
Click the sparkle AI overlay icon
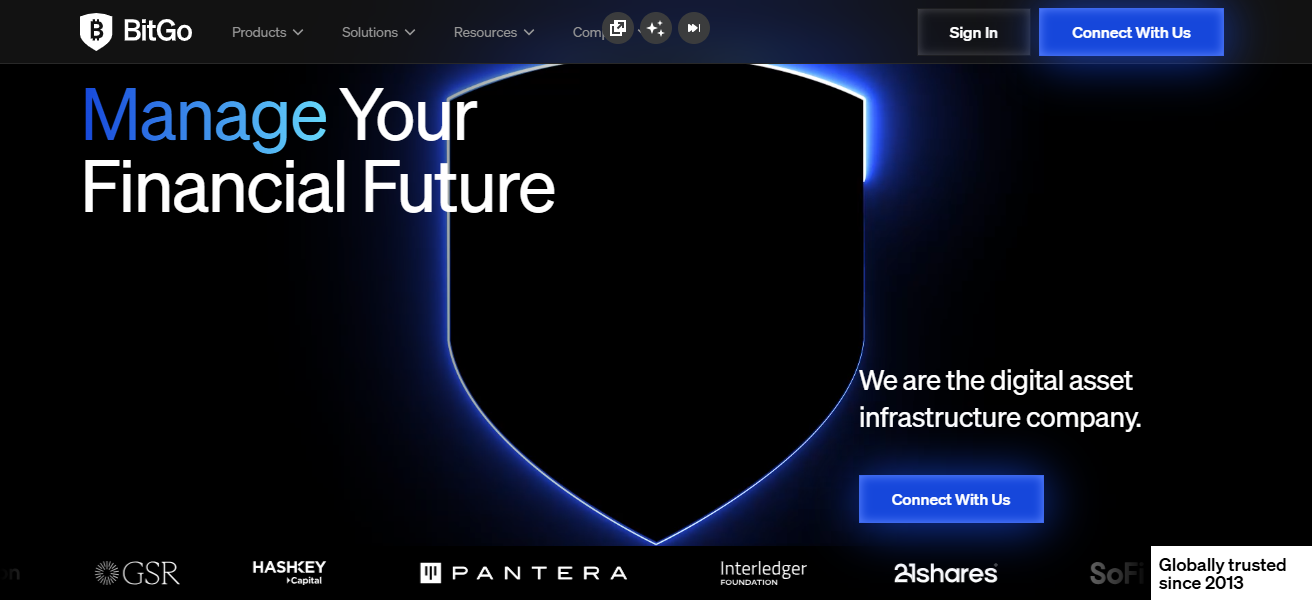(x=656, y=28)
